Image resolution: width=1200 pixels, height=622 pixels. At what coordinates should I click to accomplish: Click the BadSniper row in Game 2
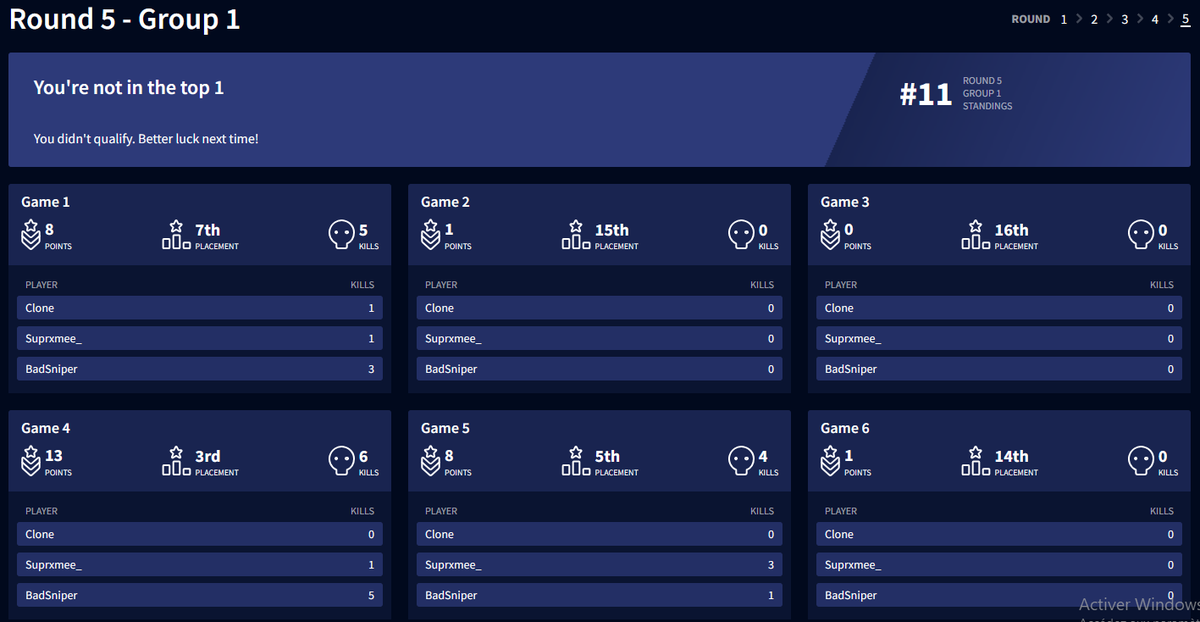(x=600, y=369)
